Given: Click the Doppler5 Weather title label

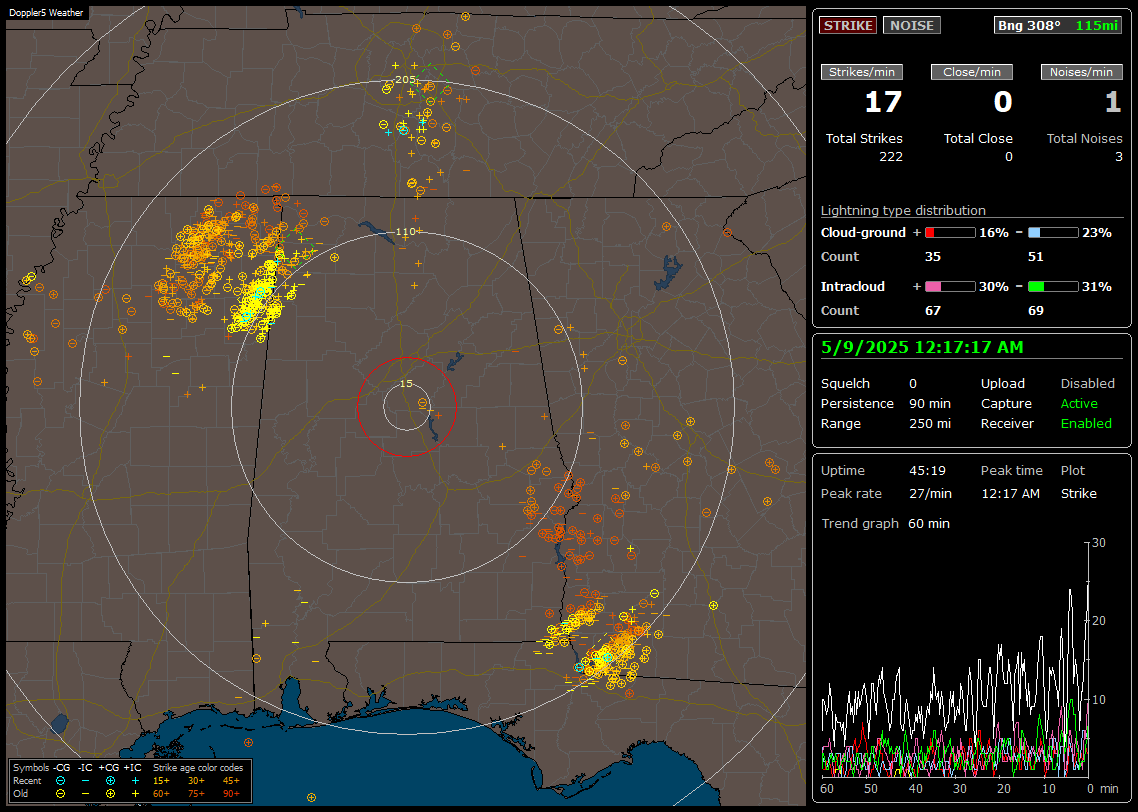Looking at the screenshot, I should click(x=46, y=12).
